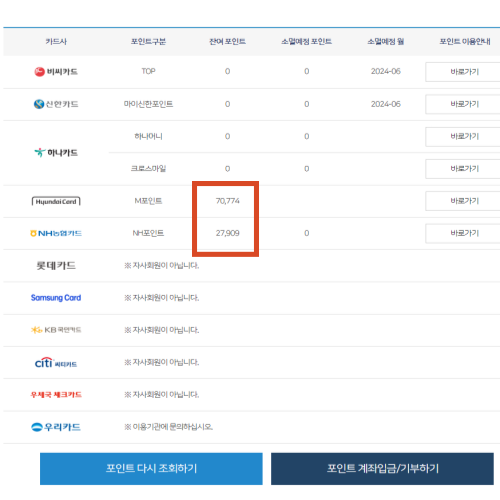
Task: Click 비씨카드 expiring points value 0
Action: click(307, 71)
